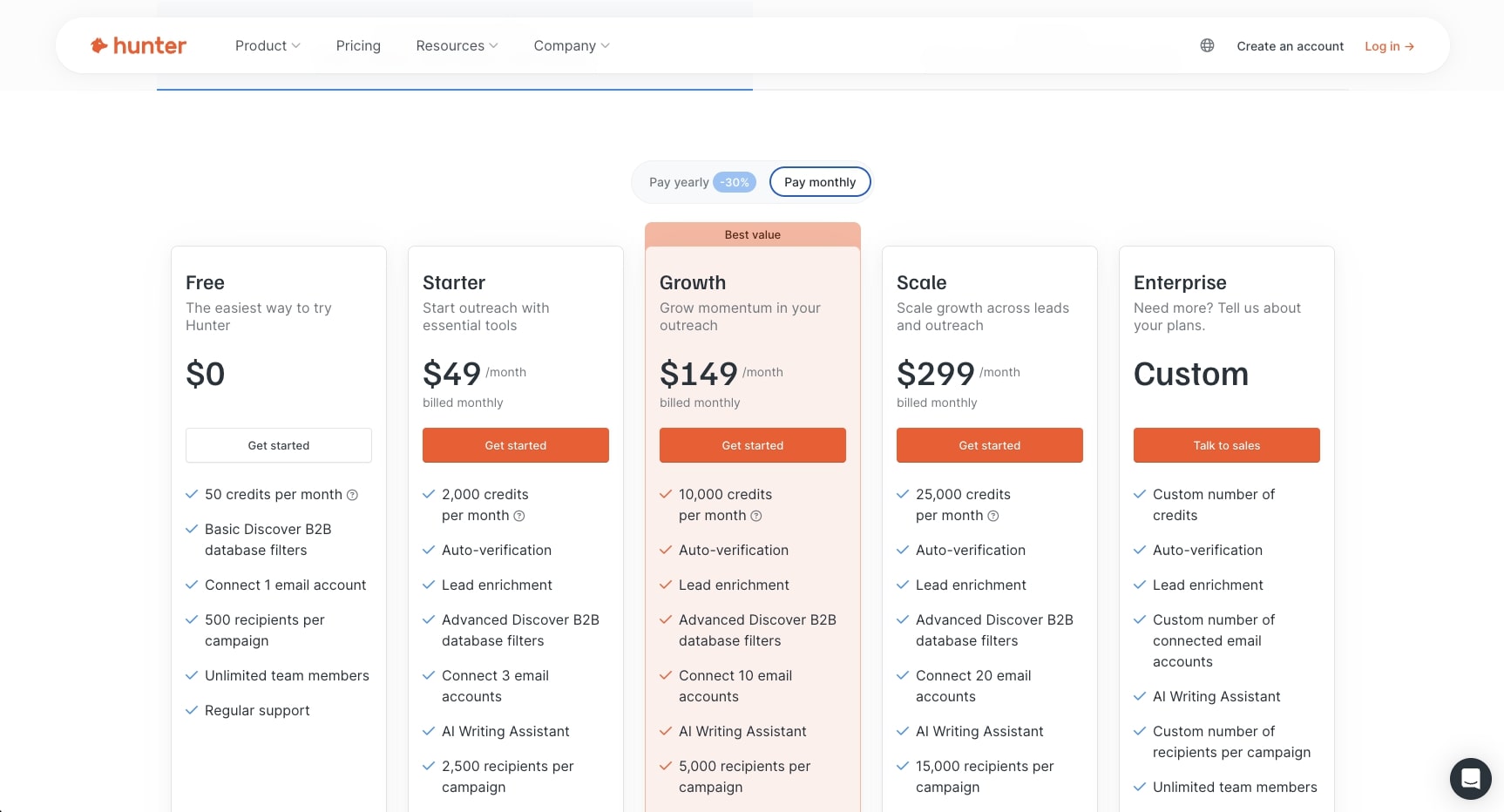Viewport: 1504px width, 812px height.
Task: Click info icon beside Growth 10,000 credits
Action: pos(756,516)
